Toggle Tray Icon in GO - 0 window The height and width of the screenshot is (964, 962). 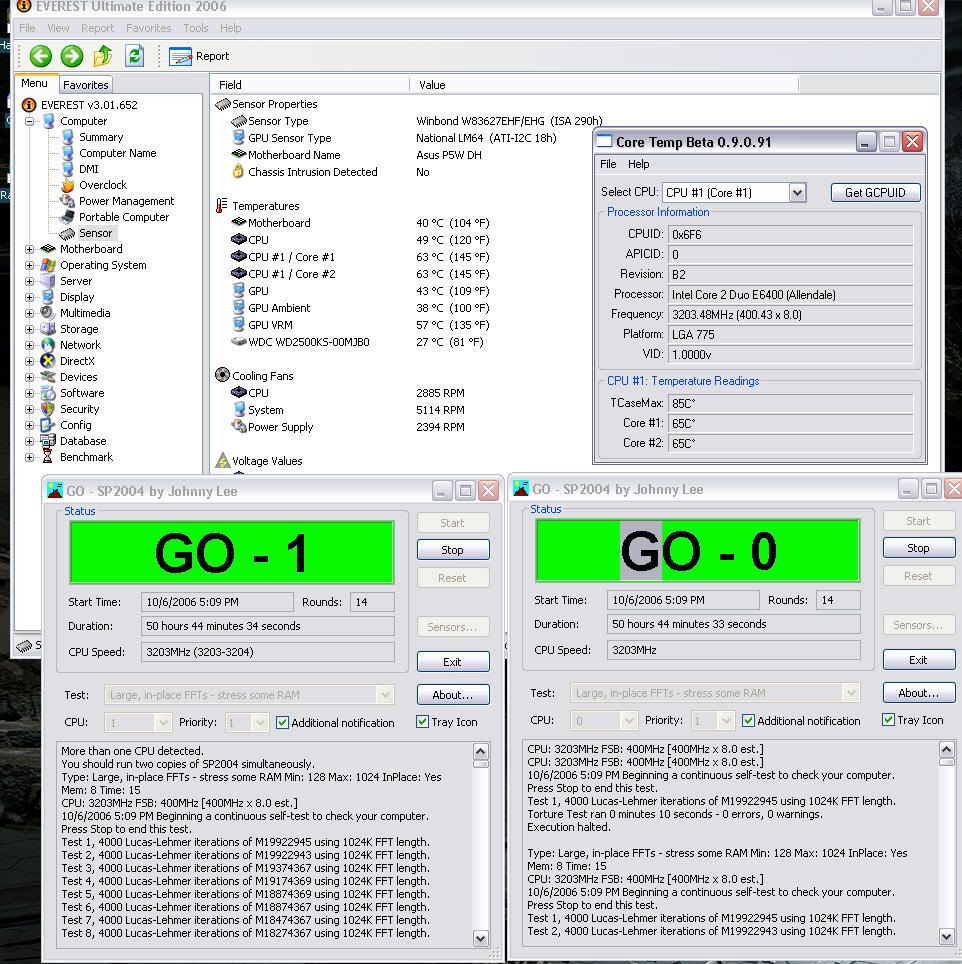click(888, 719)
